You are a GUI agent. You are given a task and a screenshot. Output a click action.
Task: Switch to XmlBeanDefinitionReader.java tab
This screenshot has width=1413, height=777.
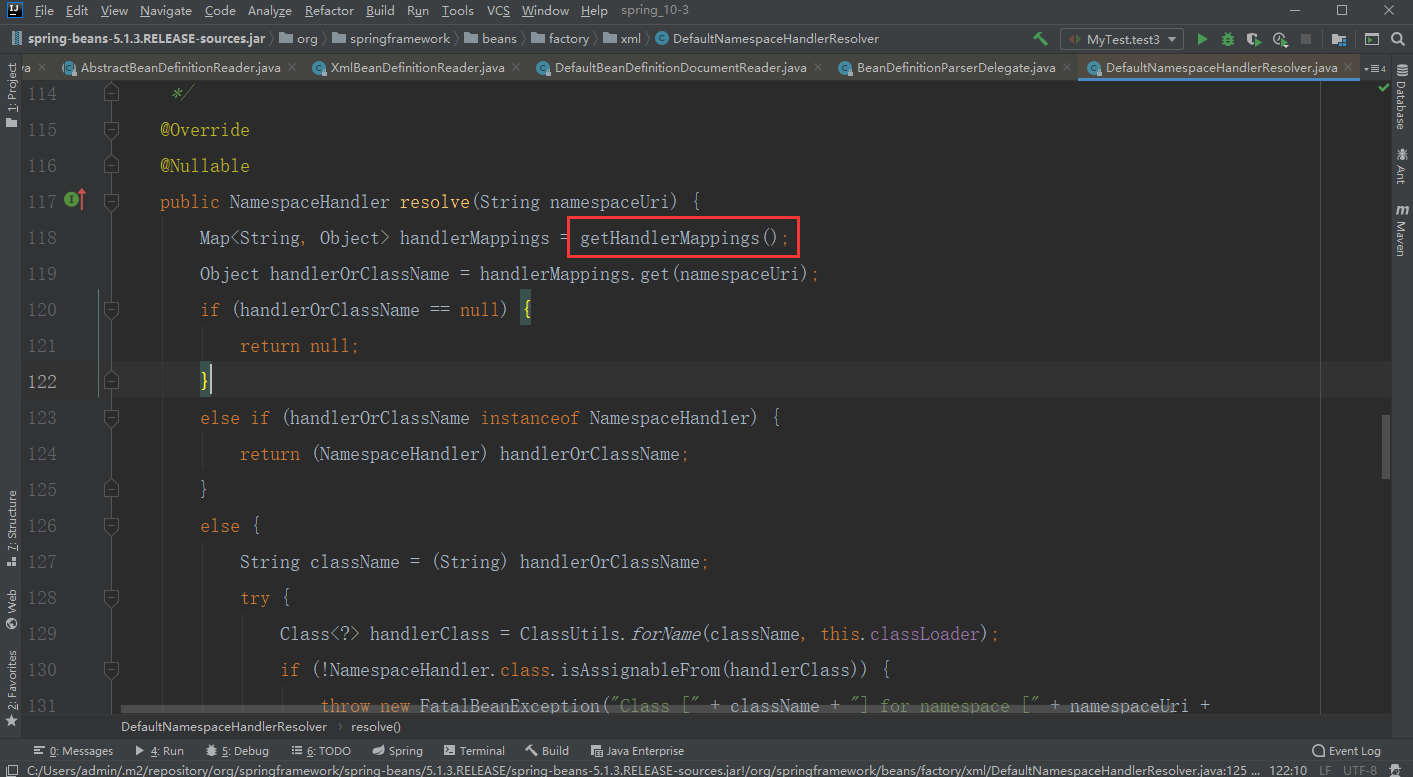click(417, 68)
